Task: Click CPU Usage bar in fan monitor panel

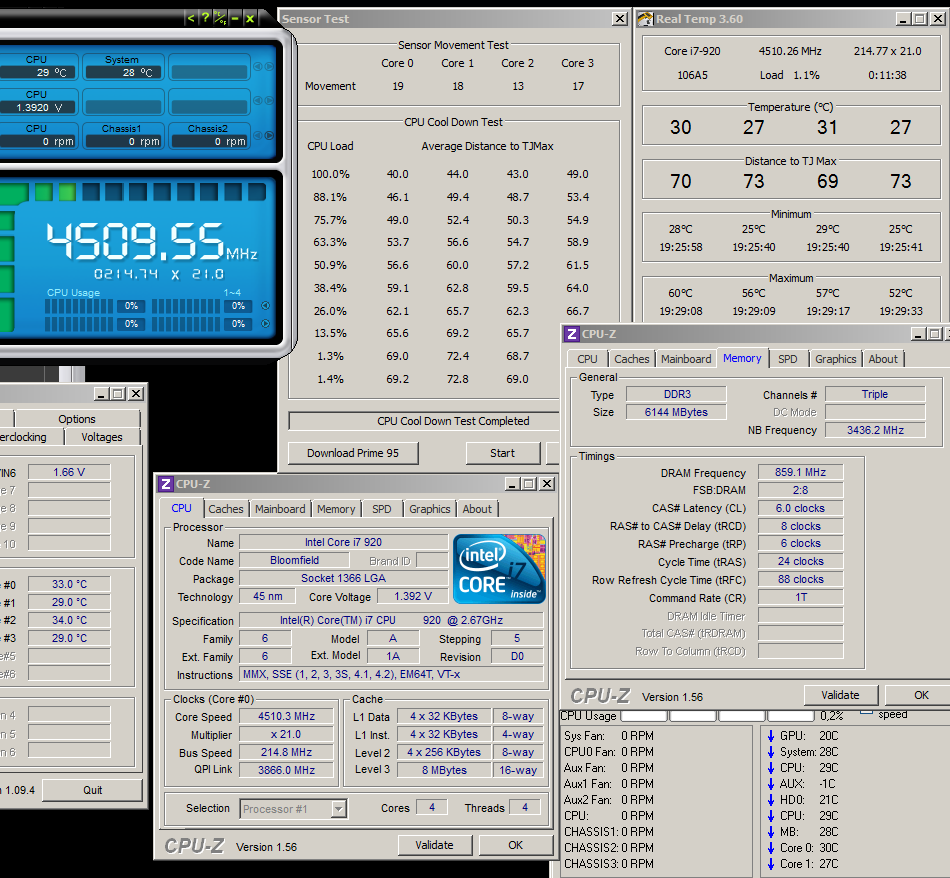Action: click(x=717, y=716)
